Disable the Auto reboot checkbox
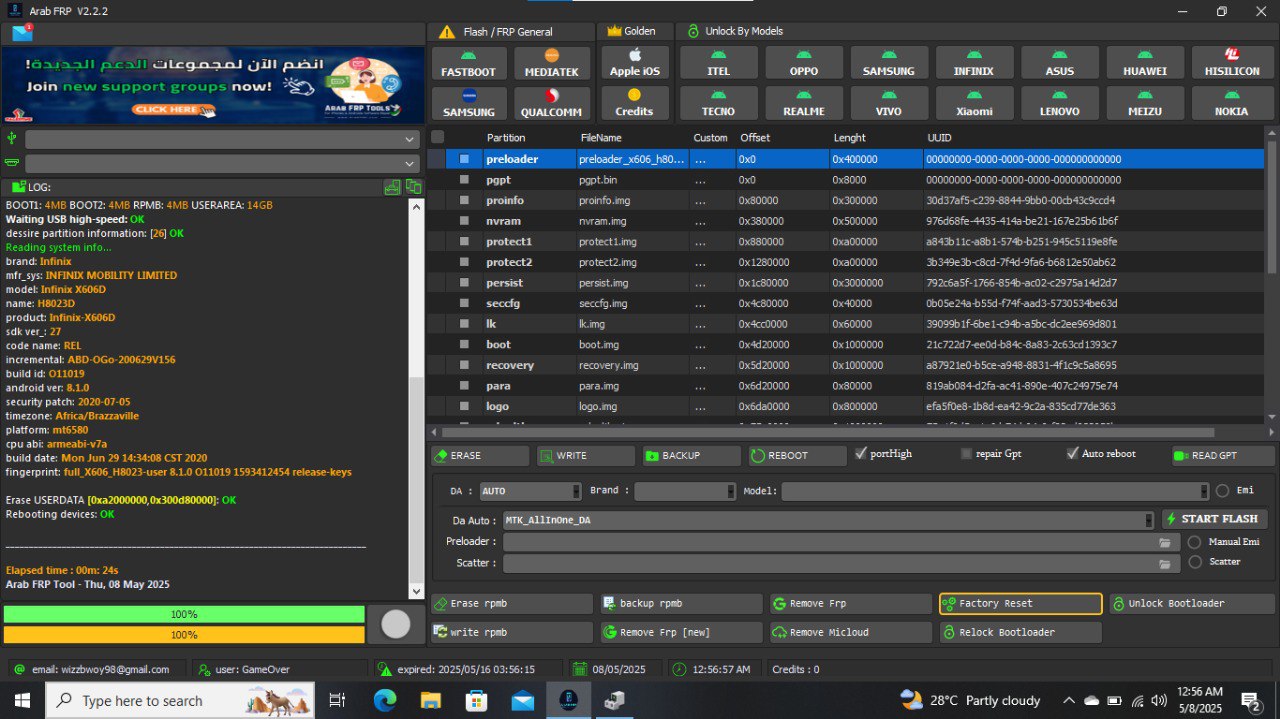Image resolution: width=1280 pixels, height=719 pixels. pyautogui.click(x=1072, y=454)
